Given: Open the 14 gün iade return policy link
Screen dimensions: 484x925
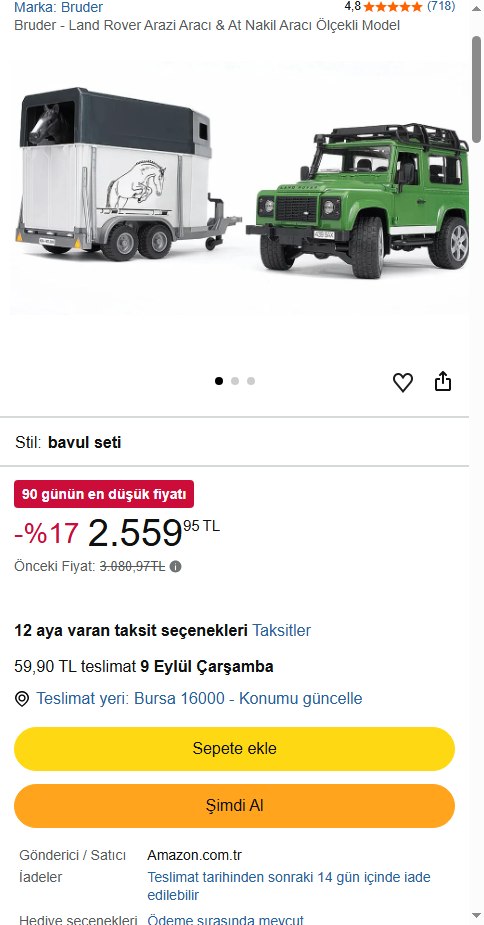Looking at the screenshot, I should [289, 886].
